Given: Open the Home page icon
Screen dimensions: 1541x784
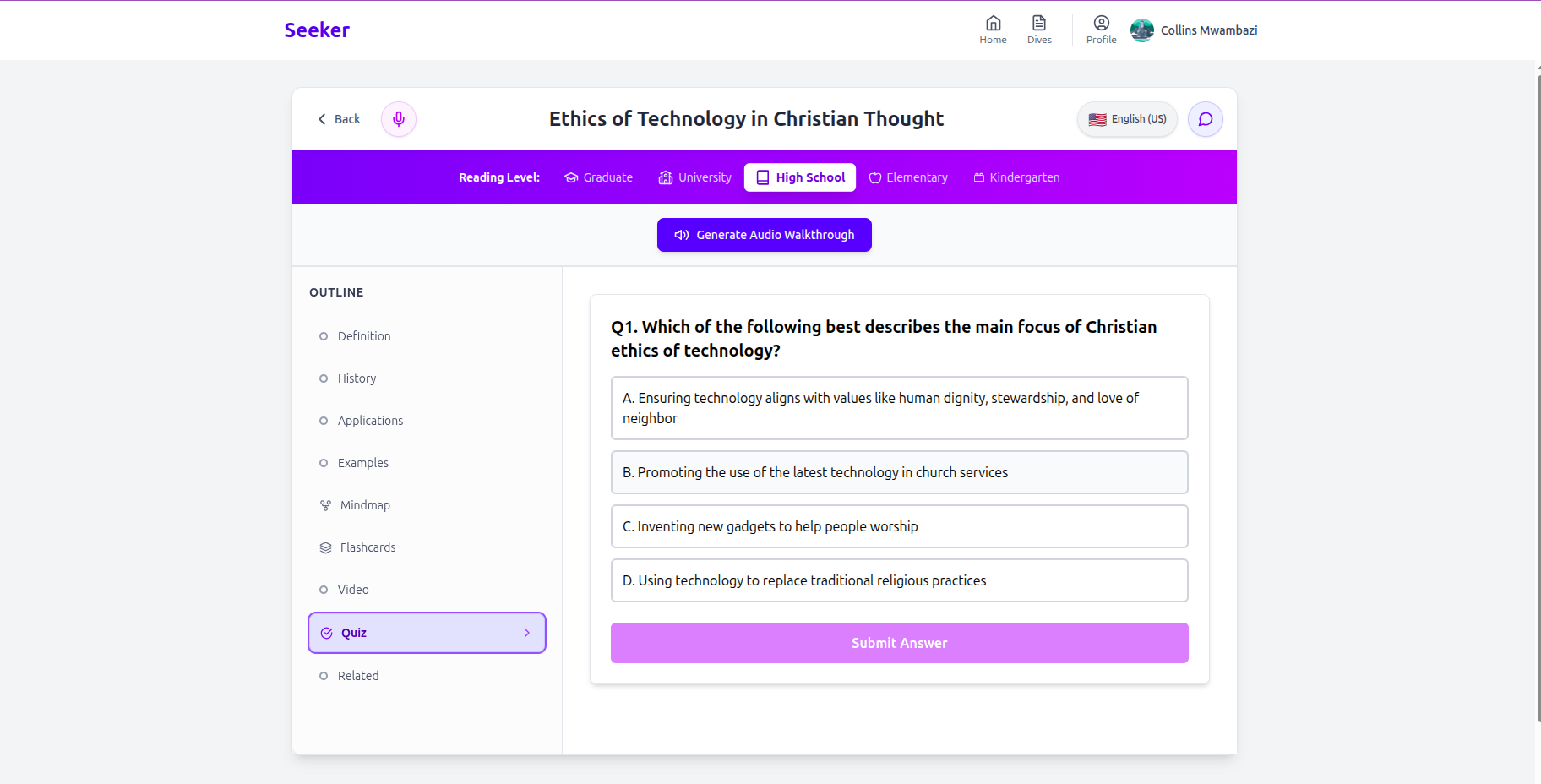Looking at the screenshot, I should [x=993, y=30].
